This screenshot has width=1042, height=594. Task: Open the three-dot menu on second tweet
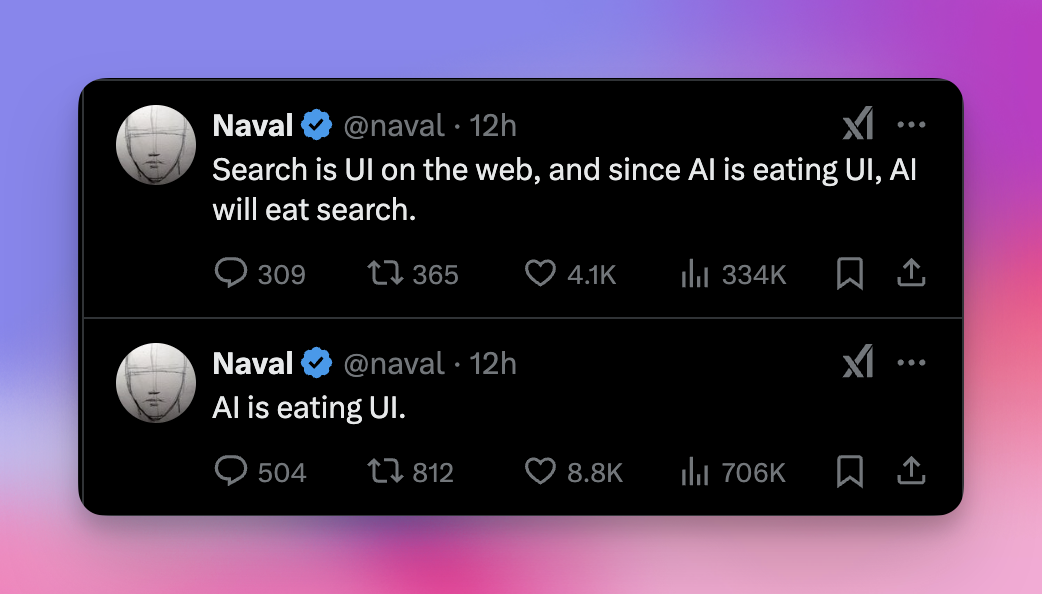(x=911, y=362)
